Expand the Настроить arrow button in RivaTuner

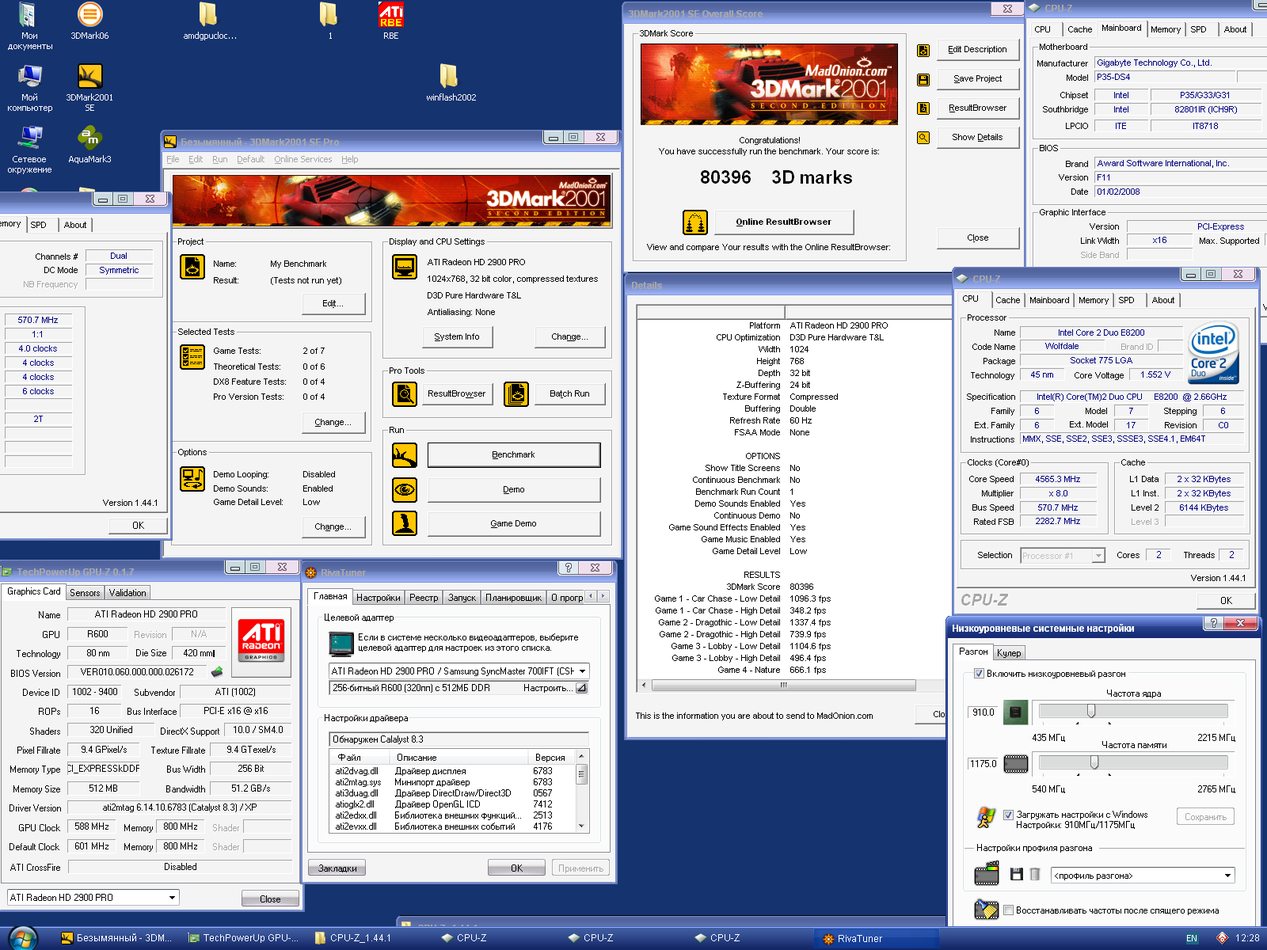[x=582, y=688]
